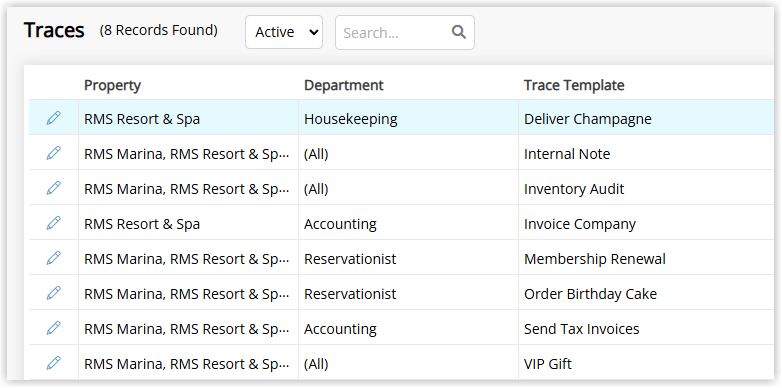Click edit pencil for Send Tax Invoices row
The image size is (782, 388).
[53, 328]
